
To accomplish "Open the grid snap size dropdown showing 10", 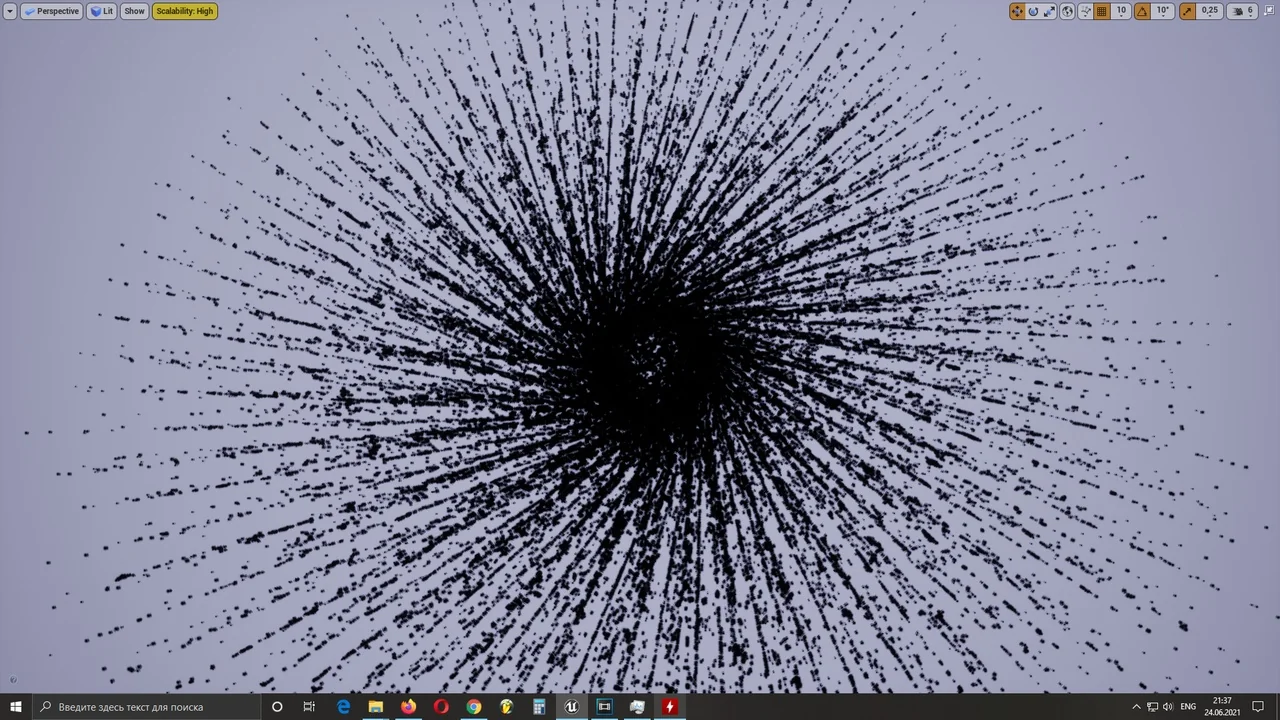I will point(1121,11).
